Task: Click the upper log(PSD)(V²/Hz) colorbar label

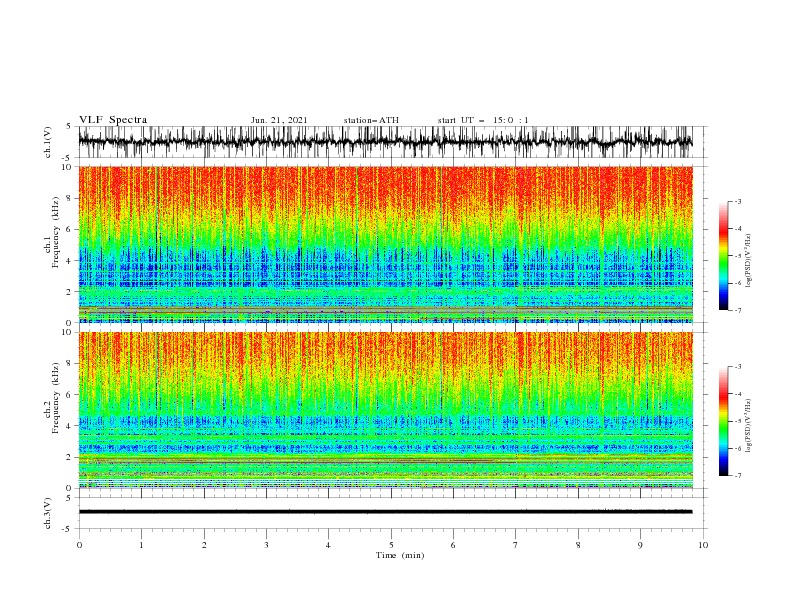Action: (x=749, y=260)
